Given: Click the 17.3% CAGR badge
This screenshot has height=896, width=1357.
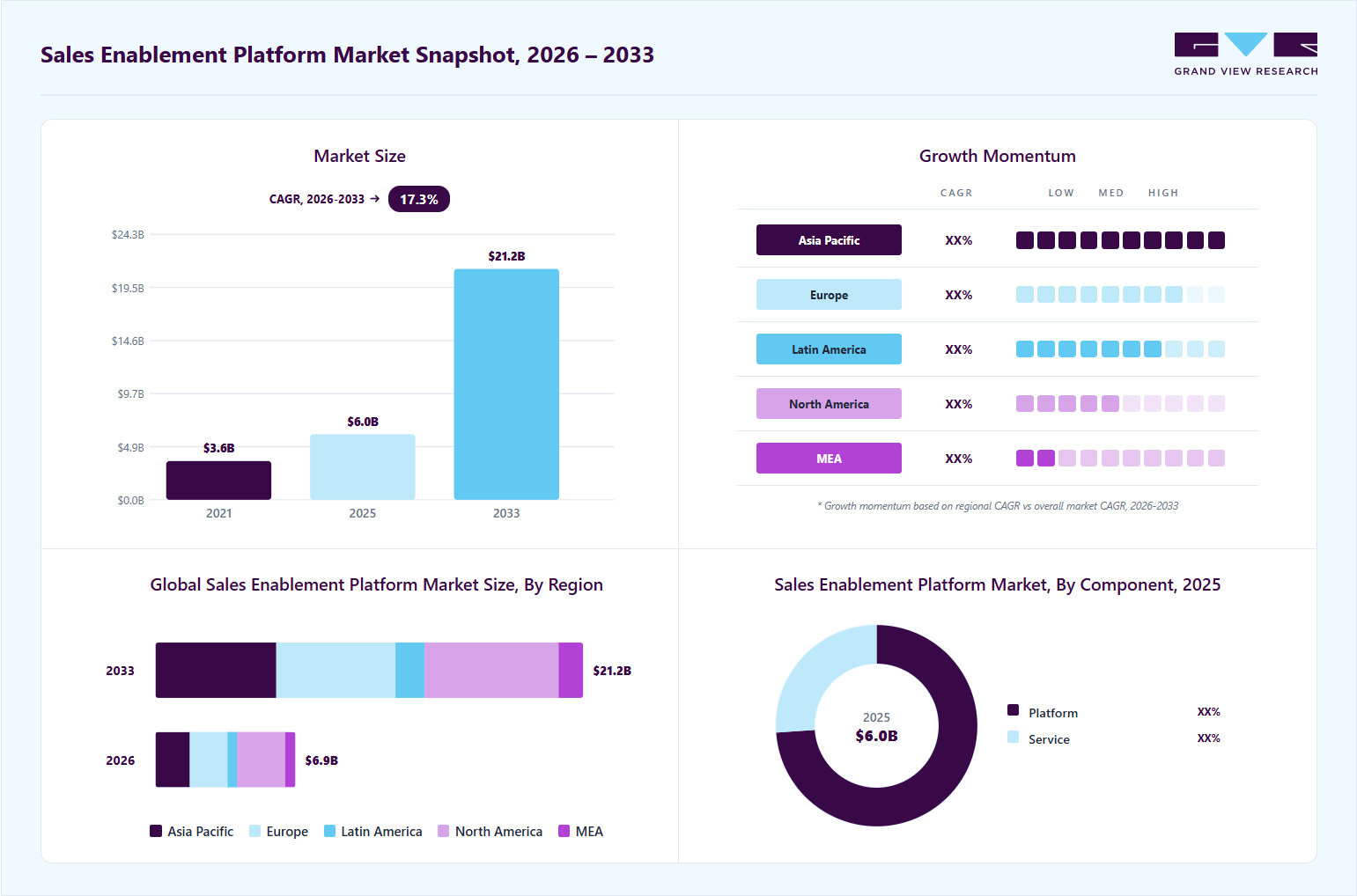Looking at the screenshot, I should pos(419,199).
